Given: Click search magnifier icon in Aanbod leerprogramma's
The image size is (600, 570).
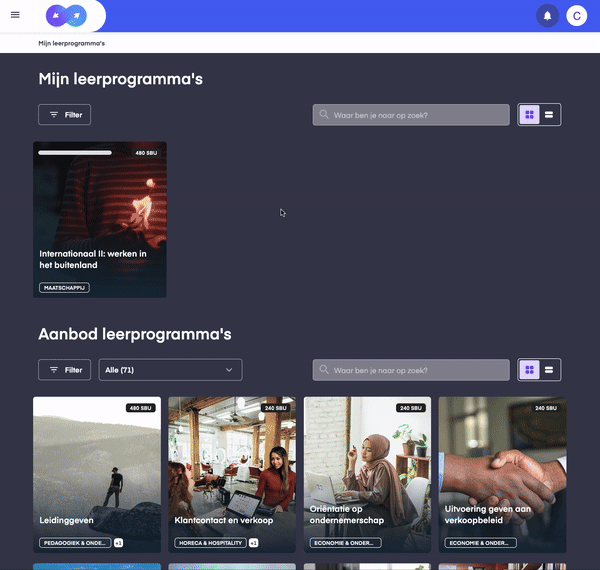Looking at the screenshot, I should click(324, 370).
